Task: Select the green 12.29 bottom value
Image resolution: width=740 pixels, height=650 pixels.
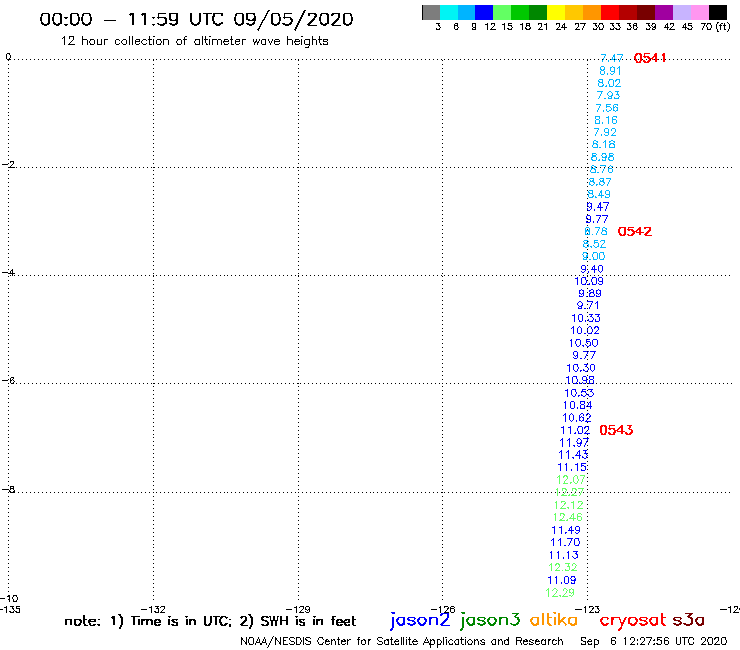Action: [x=560, y=592]
